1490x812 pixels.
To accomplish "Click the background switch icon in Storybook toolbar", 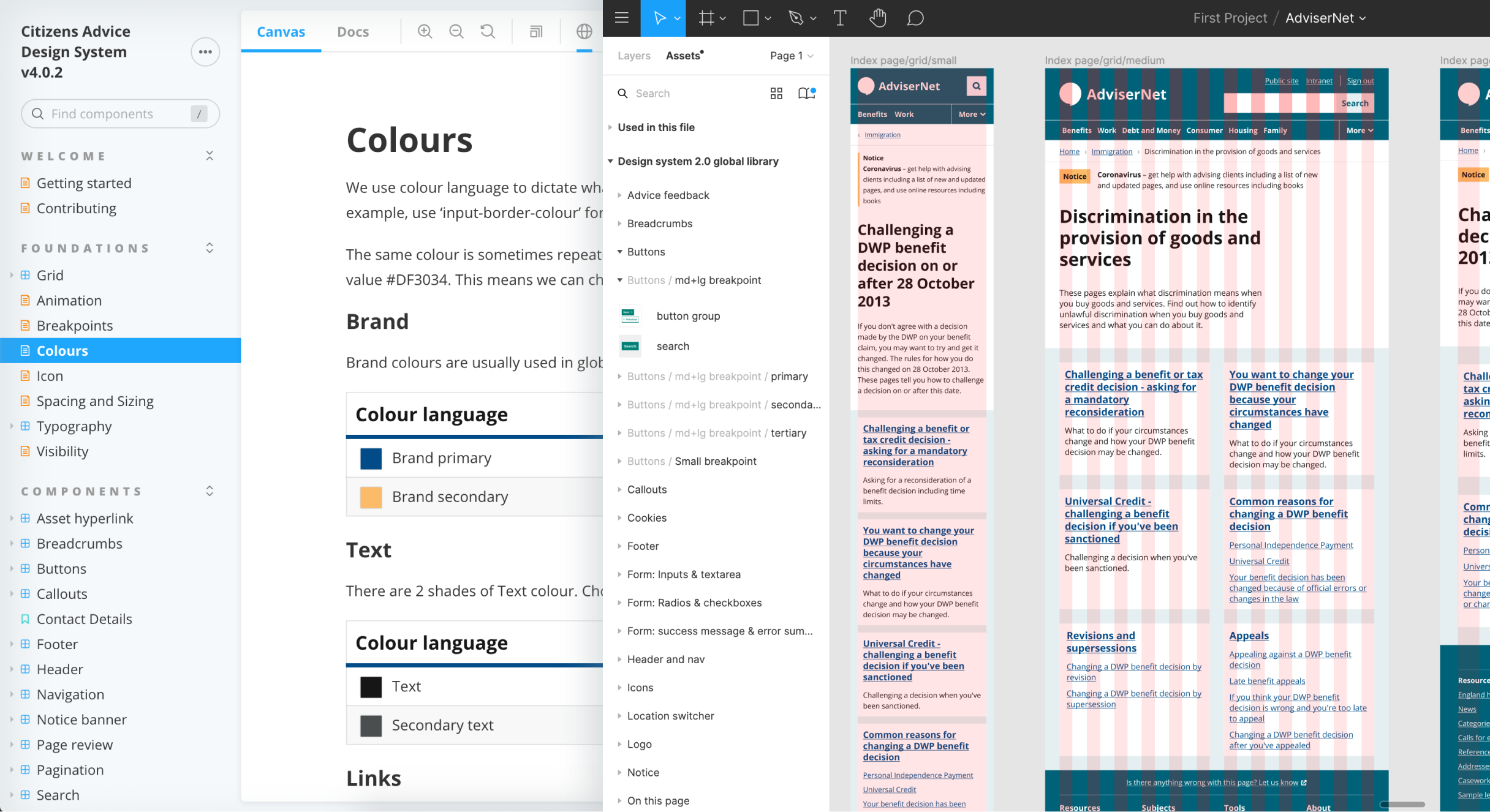I will point(536,31).
